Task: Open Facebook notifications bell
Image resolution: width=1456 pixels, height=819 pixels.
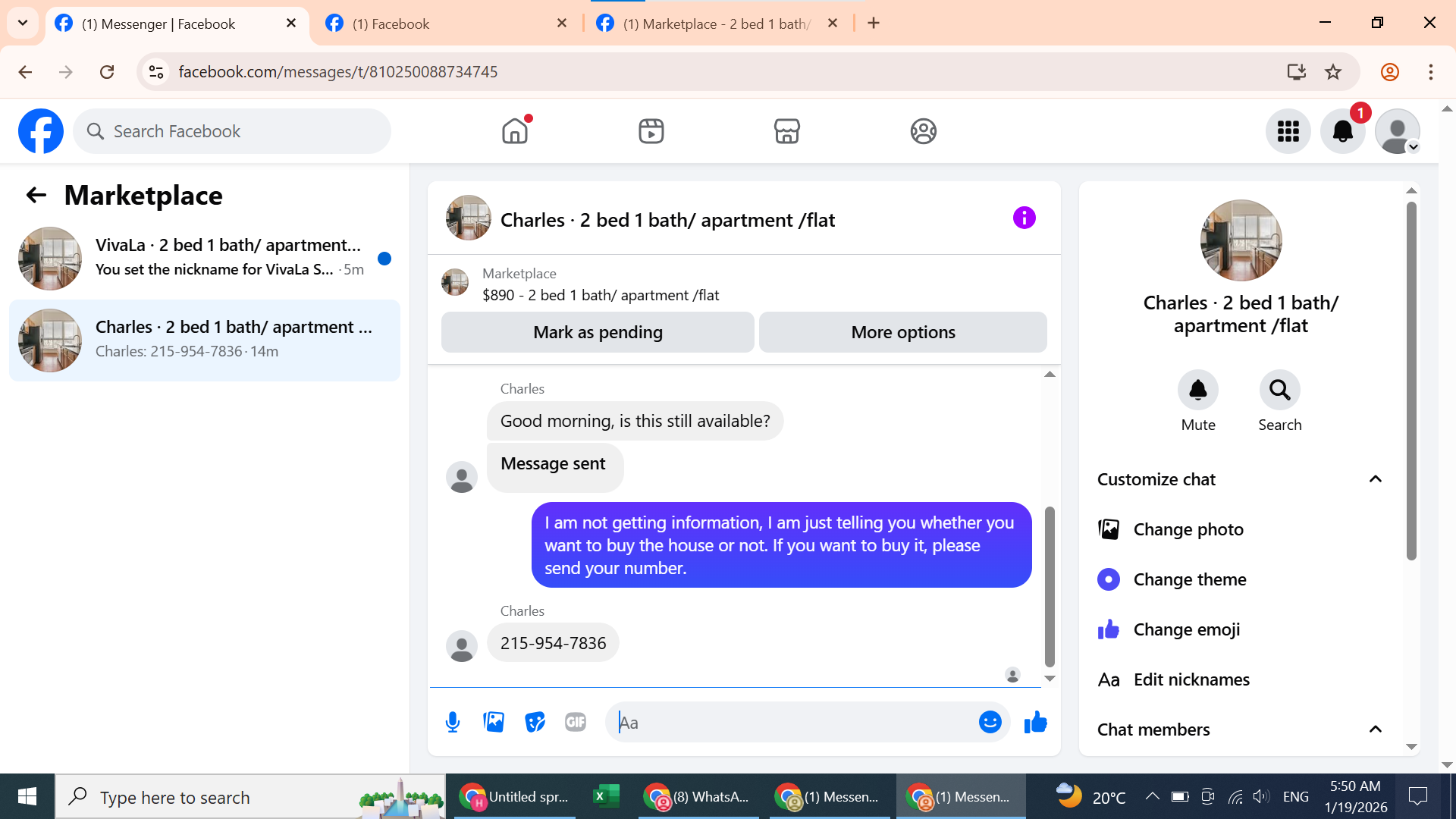Action: 1342,131
